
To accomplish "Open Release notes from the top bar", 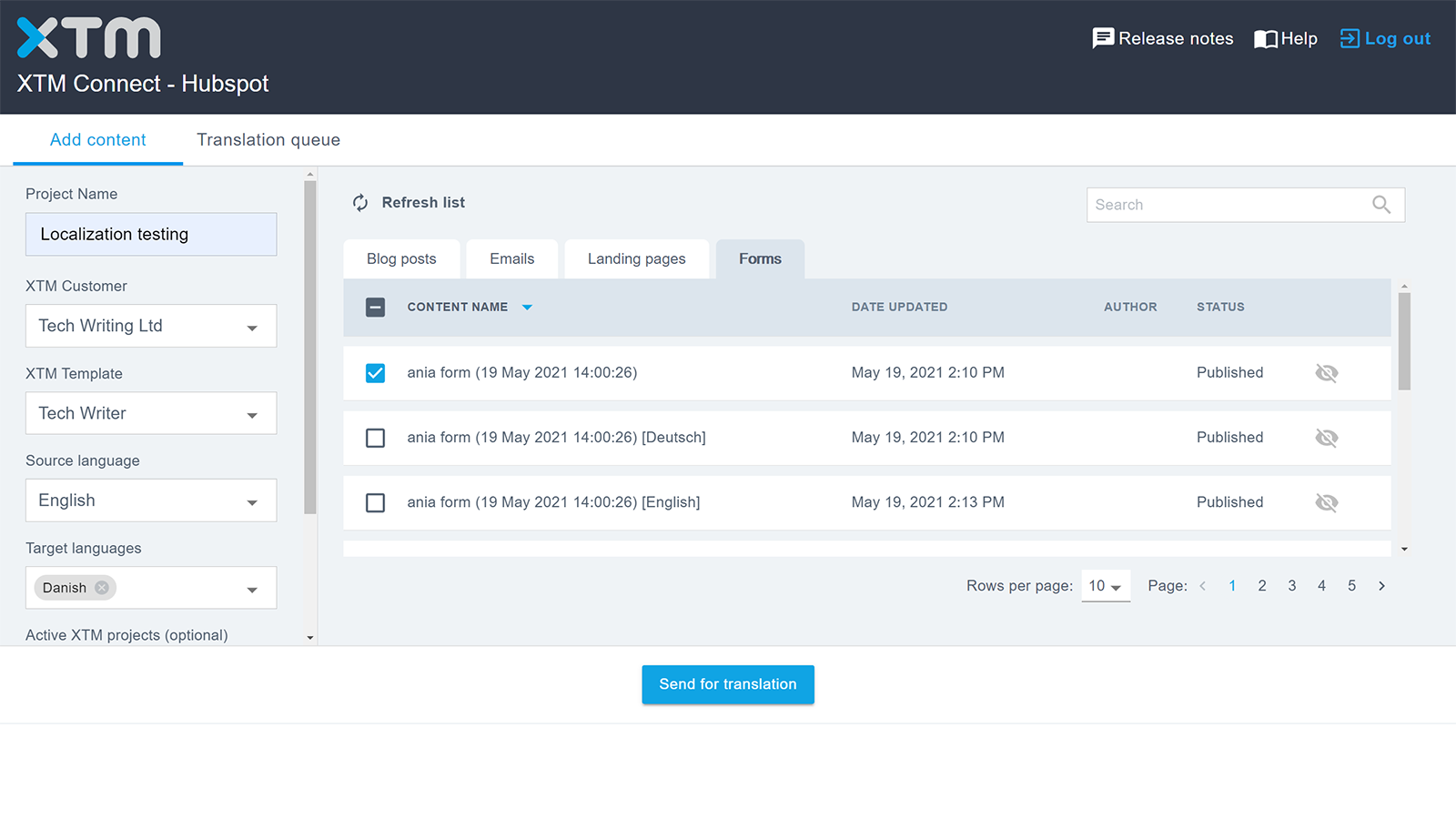I will tap(1163, 38).
